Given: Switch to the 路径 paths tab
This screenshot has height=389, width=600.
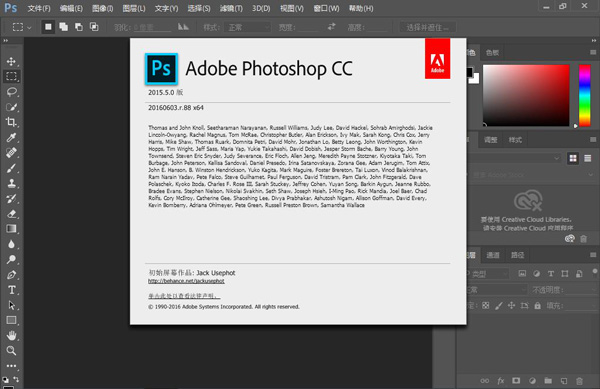Looking at the screenshot, I should tap(517, 255).
